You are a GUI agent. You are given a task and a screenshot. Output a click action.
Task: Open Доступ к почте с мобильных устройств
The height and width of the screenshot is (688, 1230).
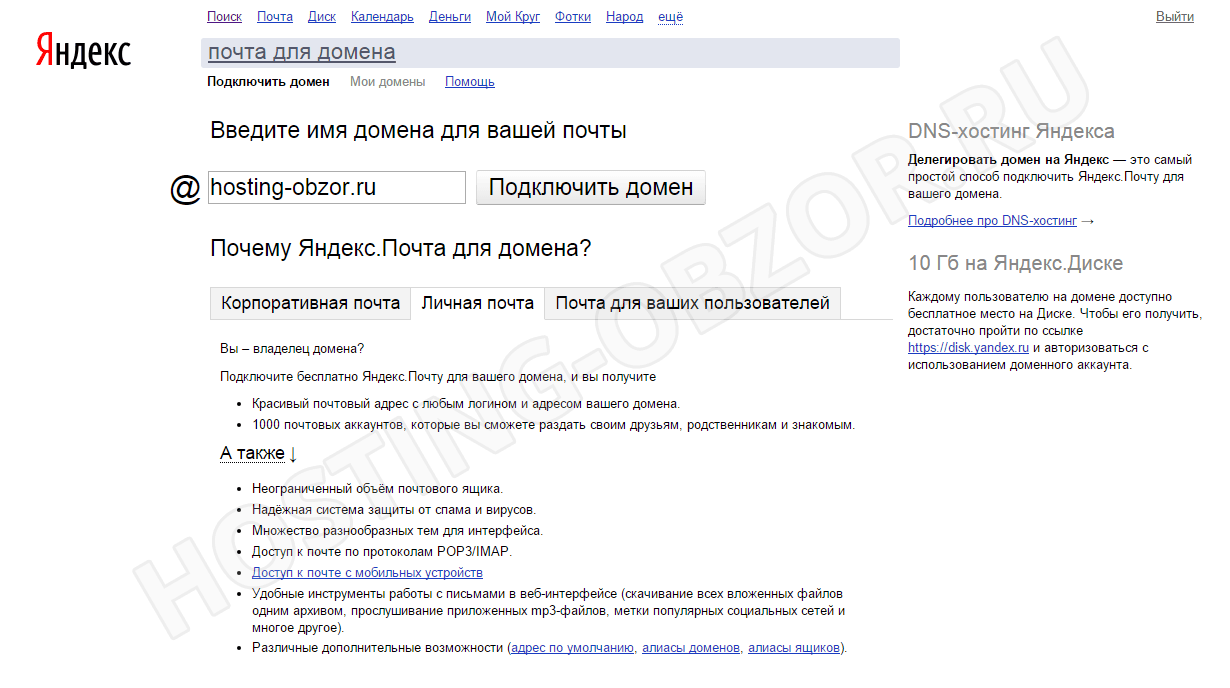[367, 573]
